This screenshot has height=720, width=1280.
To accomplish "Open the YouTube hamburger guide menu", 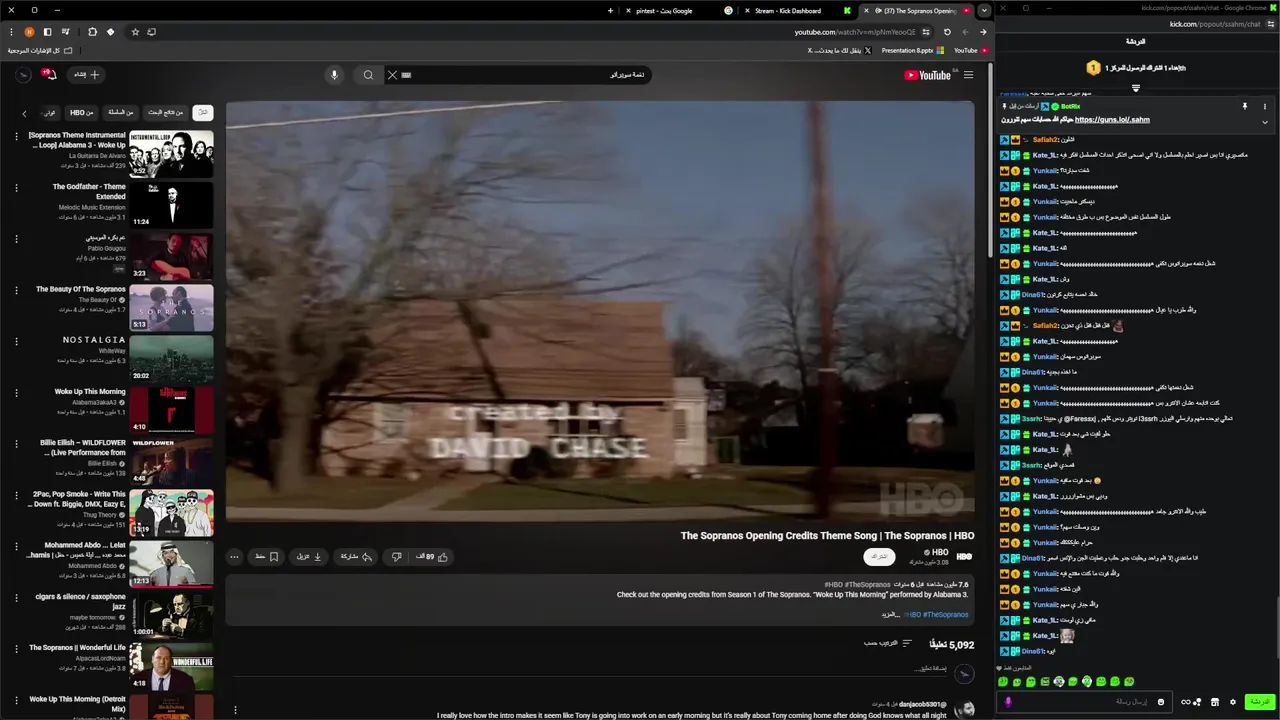I will 968,75.
